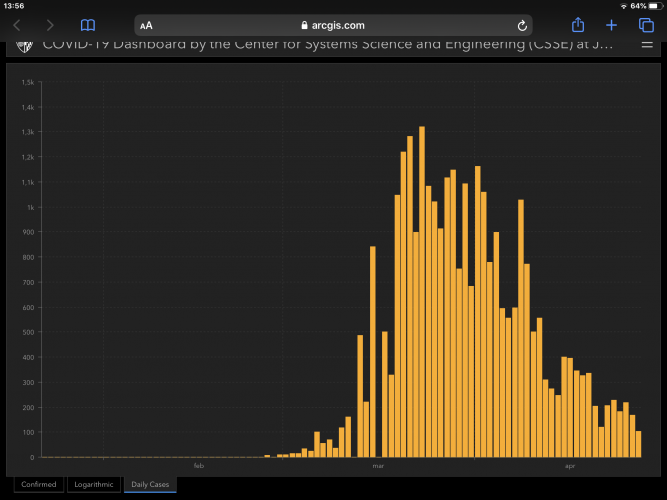Add a new tab with plus icon

point(611,25)
